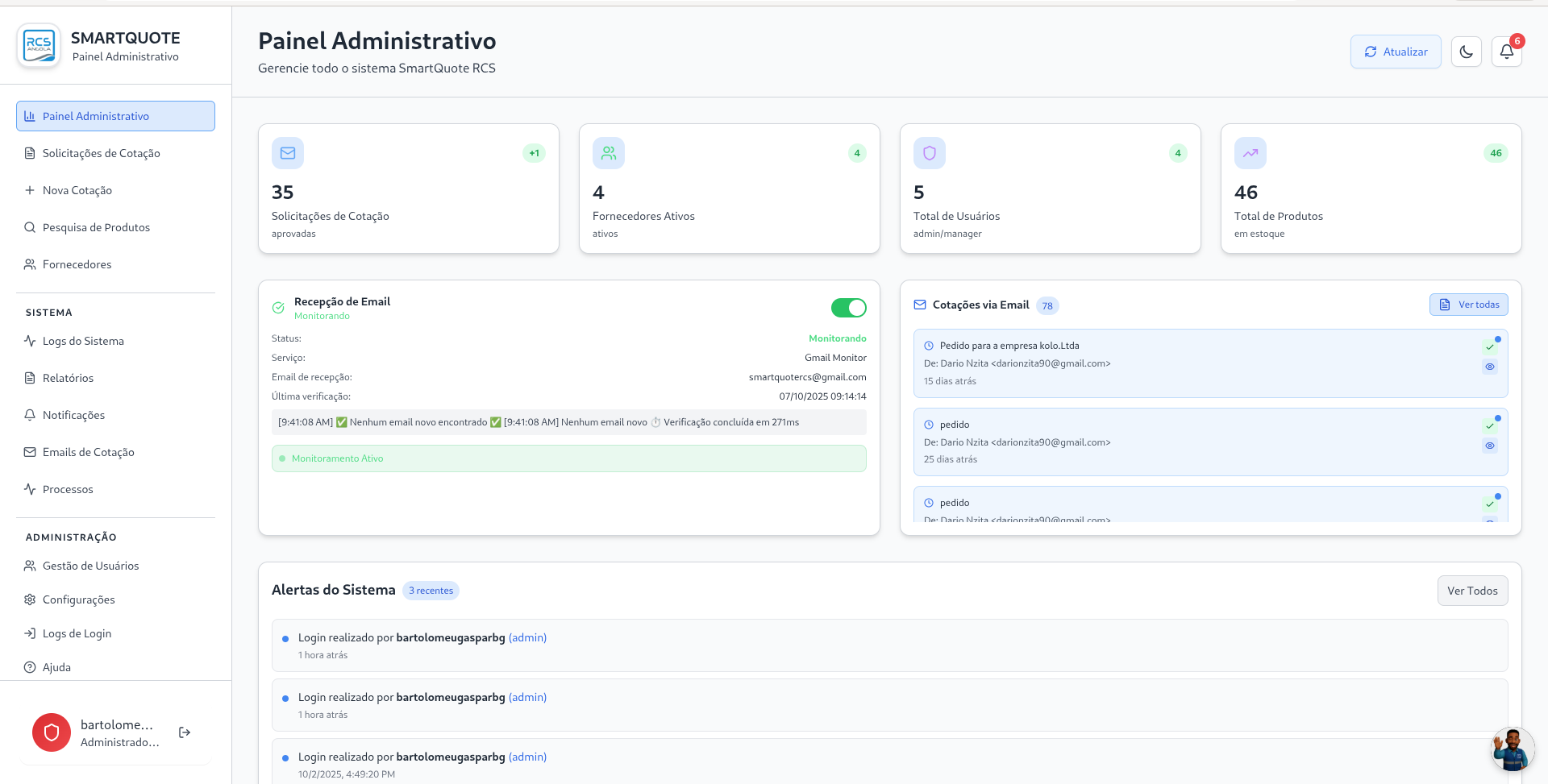
Task: Open the 'Pedido para a empresa kolo.Ltda' email
Action: point(1009,346)
